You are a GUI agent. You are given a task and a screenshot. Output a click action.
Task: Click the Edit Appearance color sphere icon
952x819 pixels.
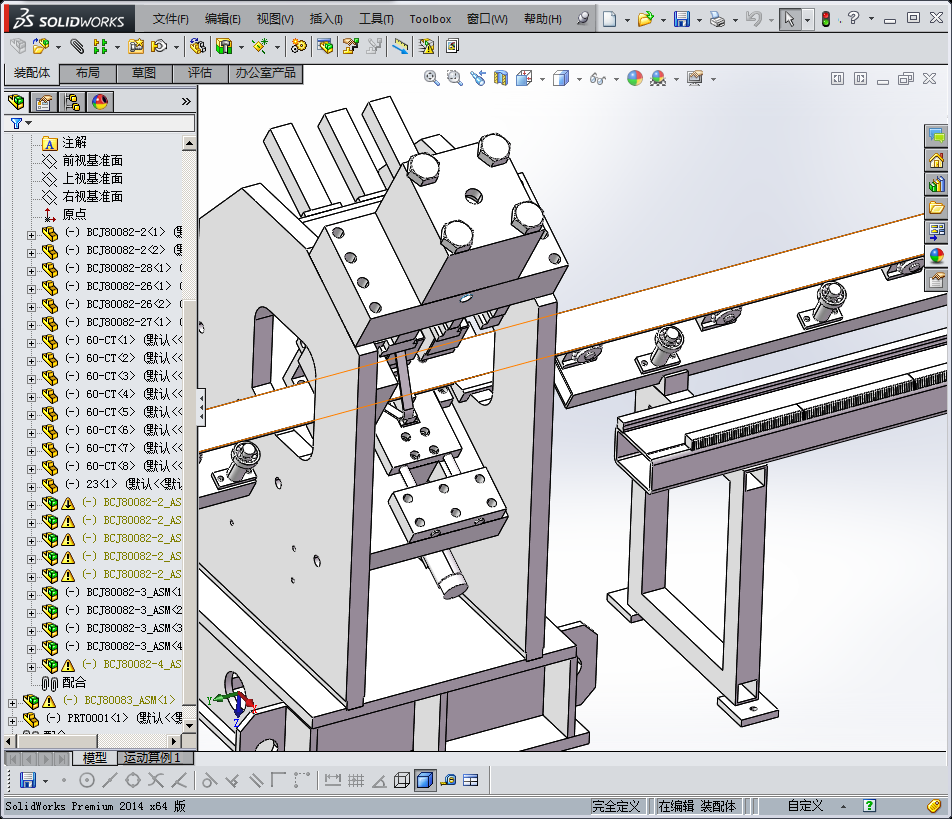[635, 78]
